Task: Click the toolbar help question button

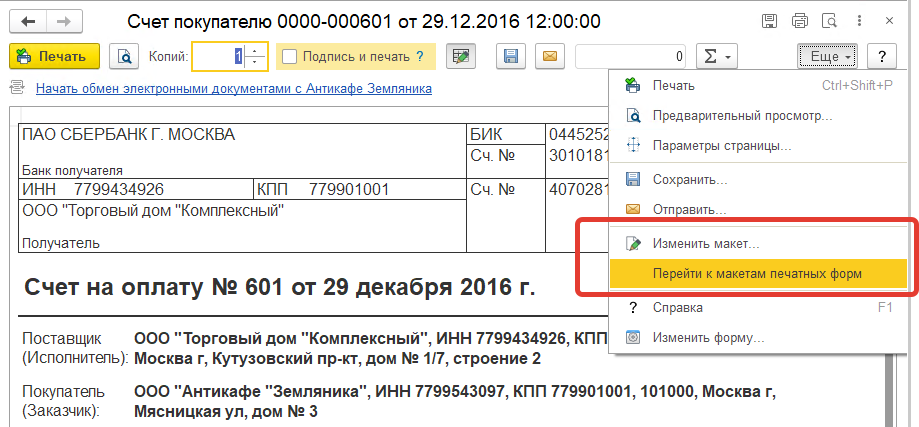Action: [x=881, y=57]
